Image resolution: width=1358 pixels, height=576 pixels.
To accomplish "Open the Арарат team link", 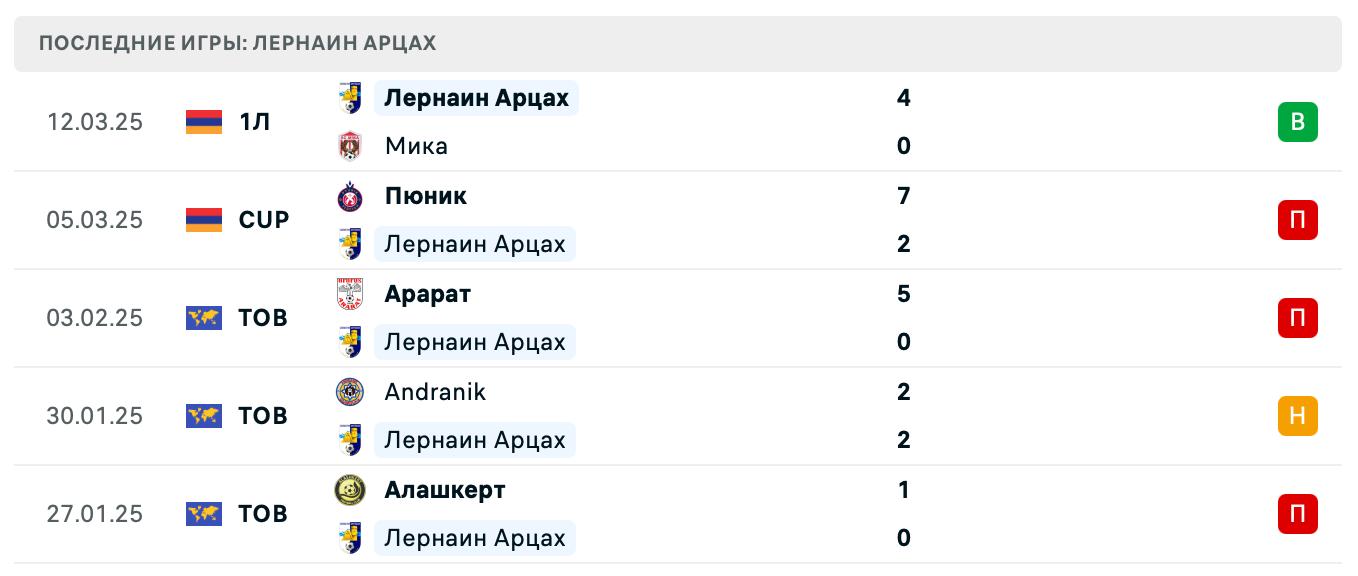I will click(x=427, y=294).
